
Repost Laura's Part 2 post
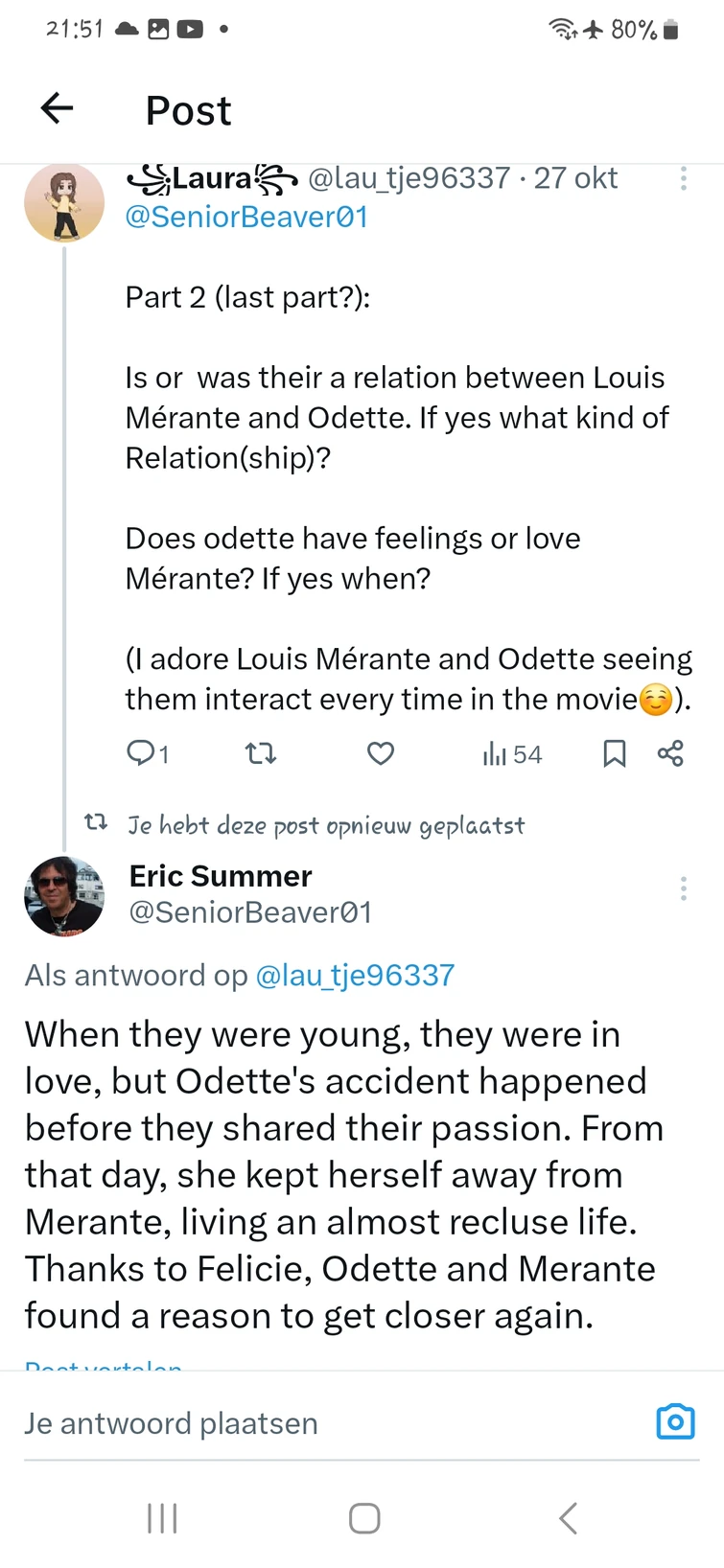(x=261, y=754)
